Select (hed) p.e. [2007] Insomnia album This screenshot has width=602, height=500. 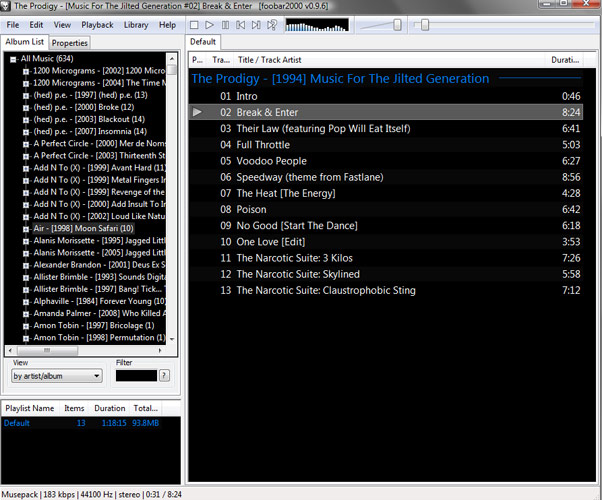coord(90,131)
